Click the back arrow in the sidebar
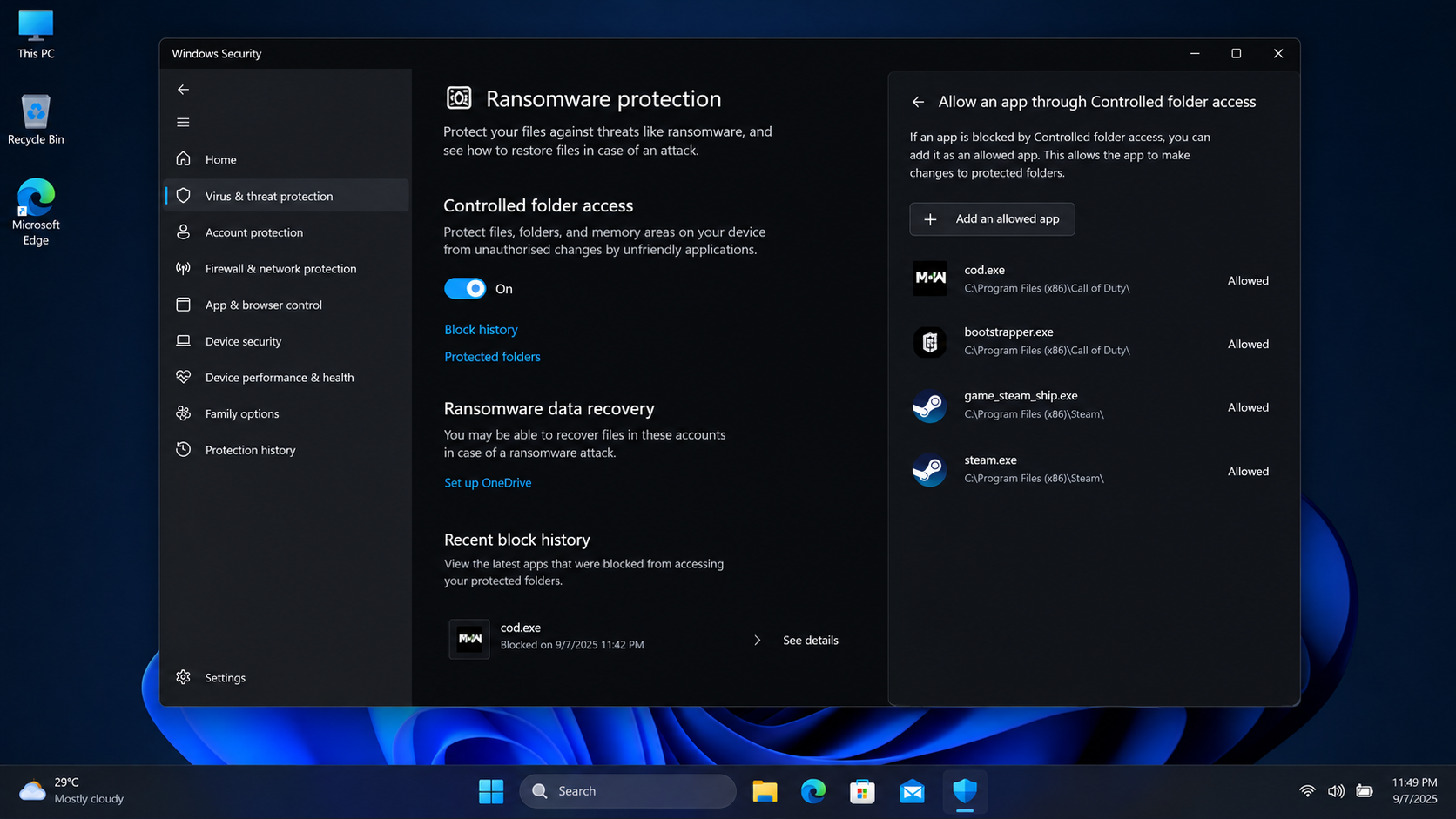Image resolution: width=1456 pixels, height=819 pixels. point(183,90)
